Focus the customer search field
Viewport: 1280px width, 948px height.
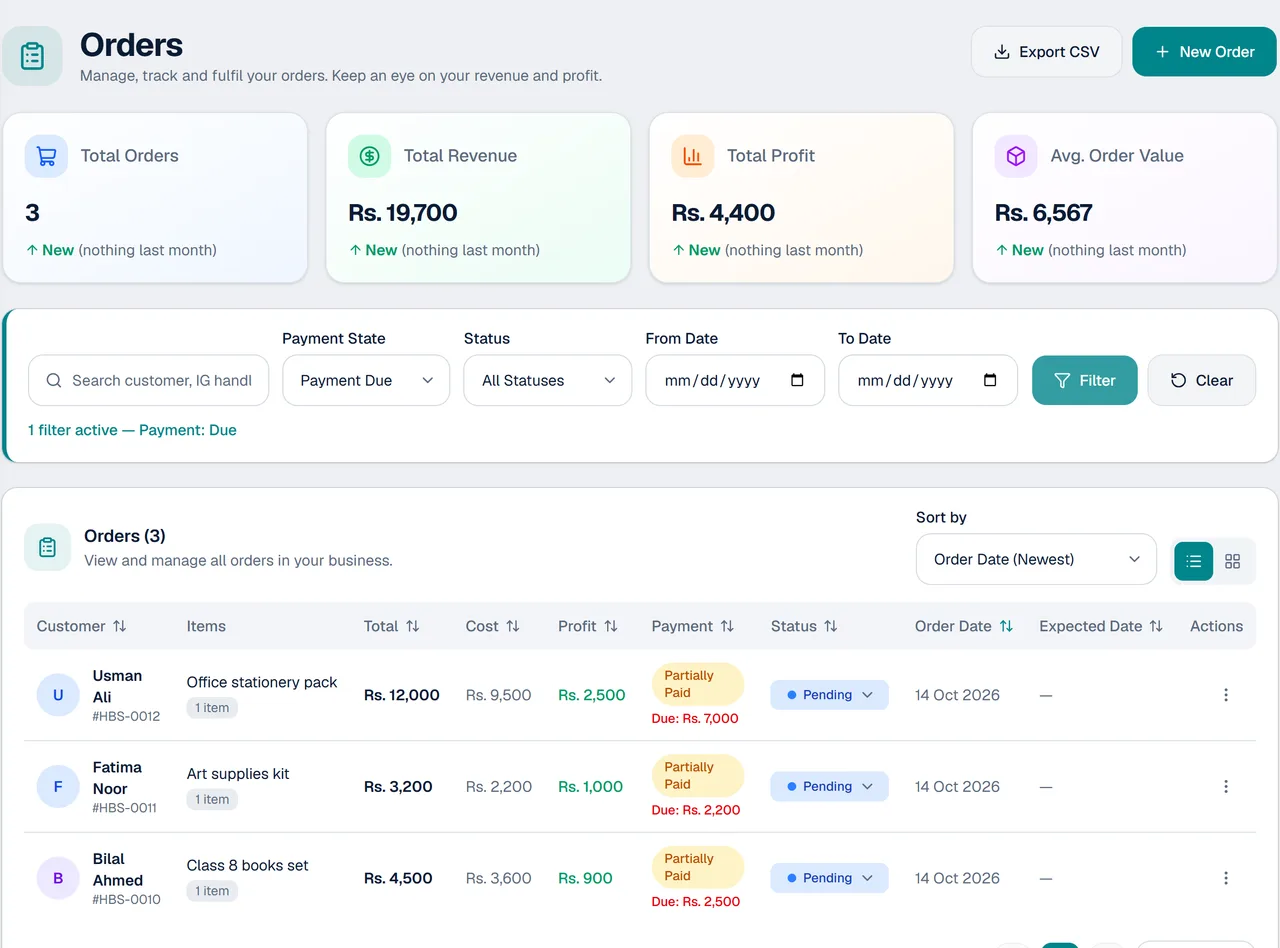(149, 380)
